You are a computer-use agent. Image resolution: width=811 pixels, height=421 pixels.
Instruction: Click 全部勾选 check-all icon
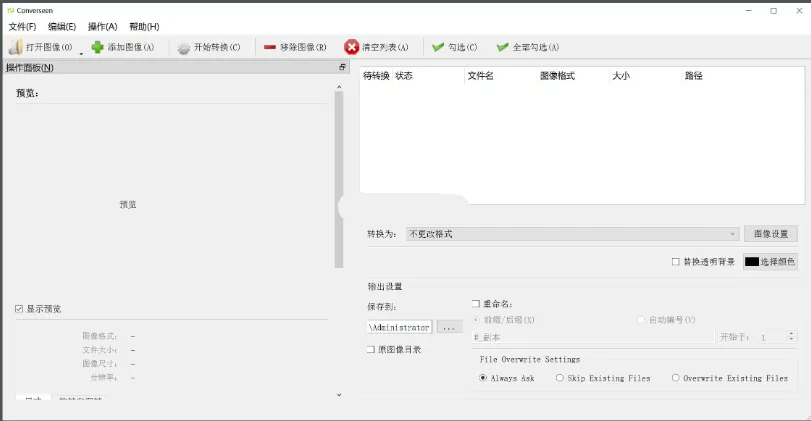502,47
